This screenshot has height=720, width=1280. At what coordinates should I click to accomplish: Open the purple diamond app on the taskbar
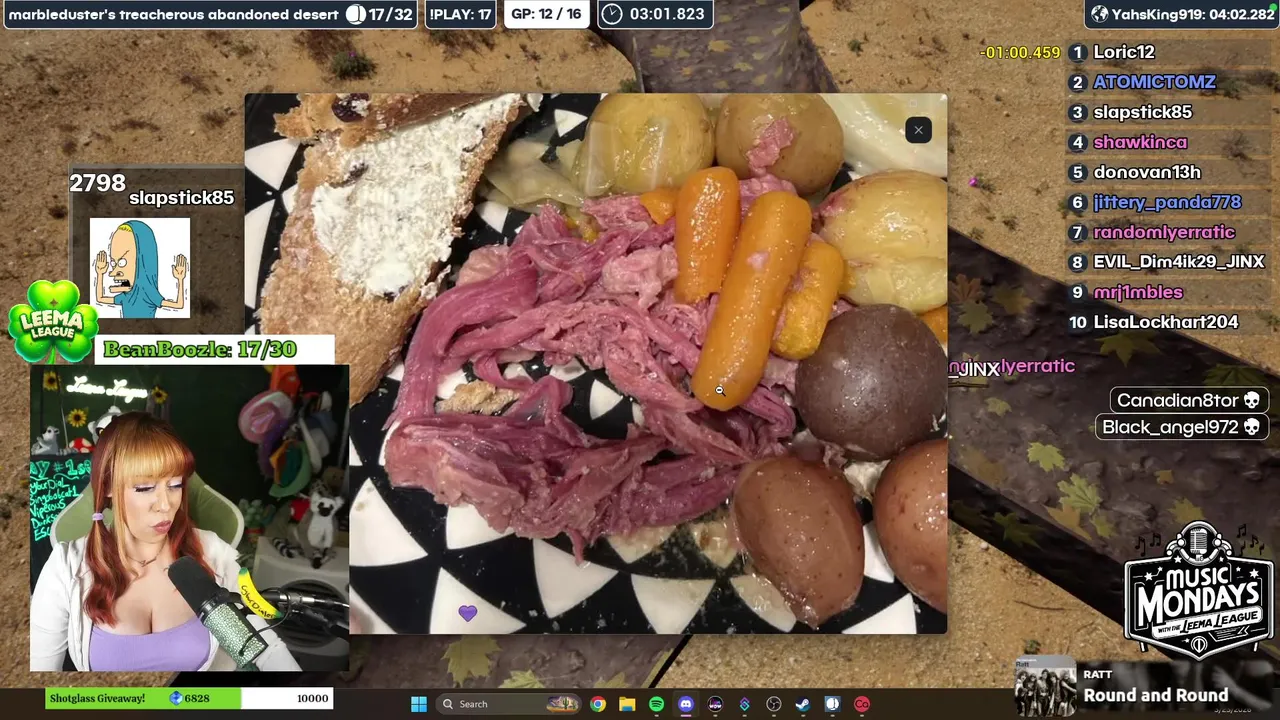pos(744,704)
